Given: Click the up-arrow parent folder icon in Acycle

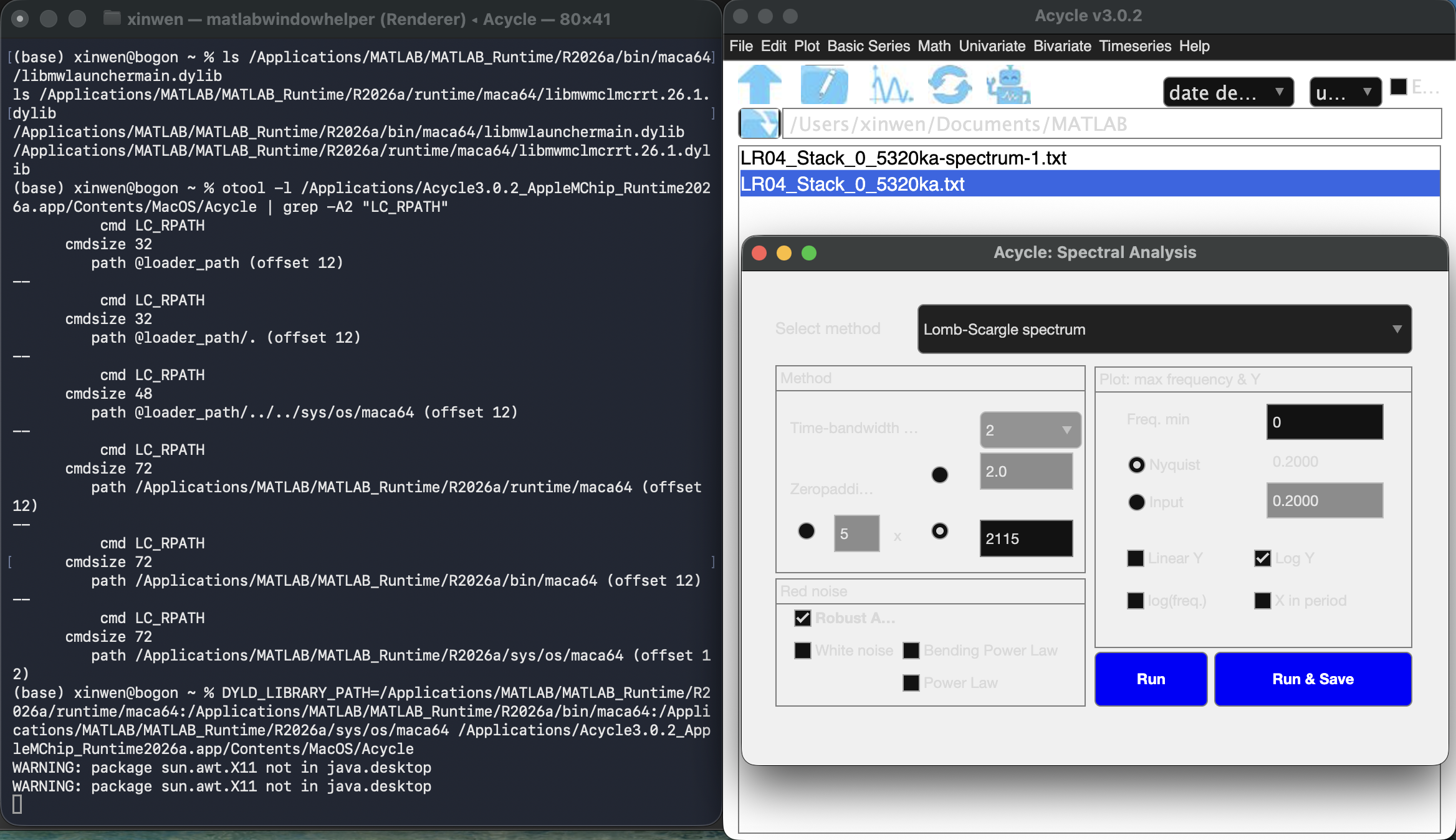Looking at the screenshot, I should 760,84.
